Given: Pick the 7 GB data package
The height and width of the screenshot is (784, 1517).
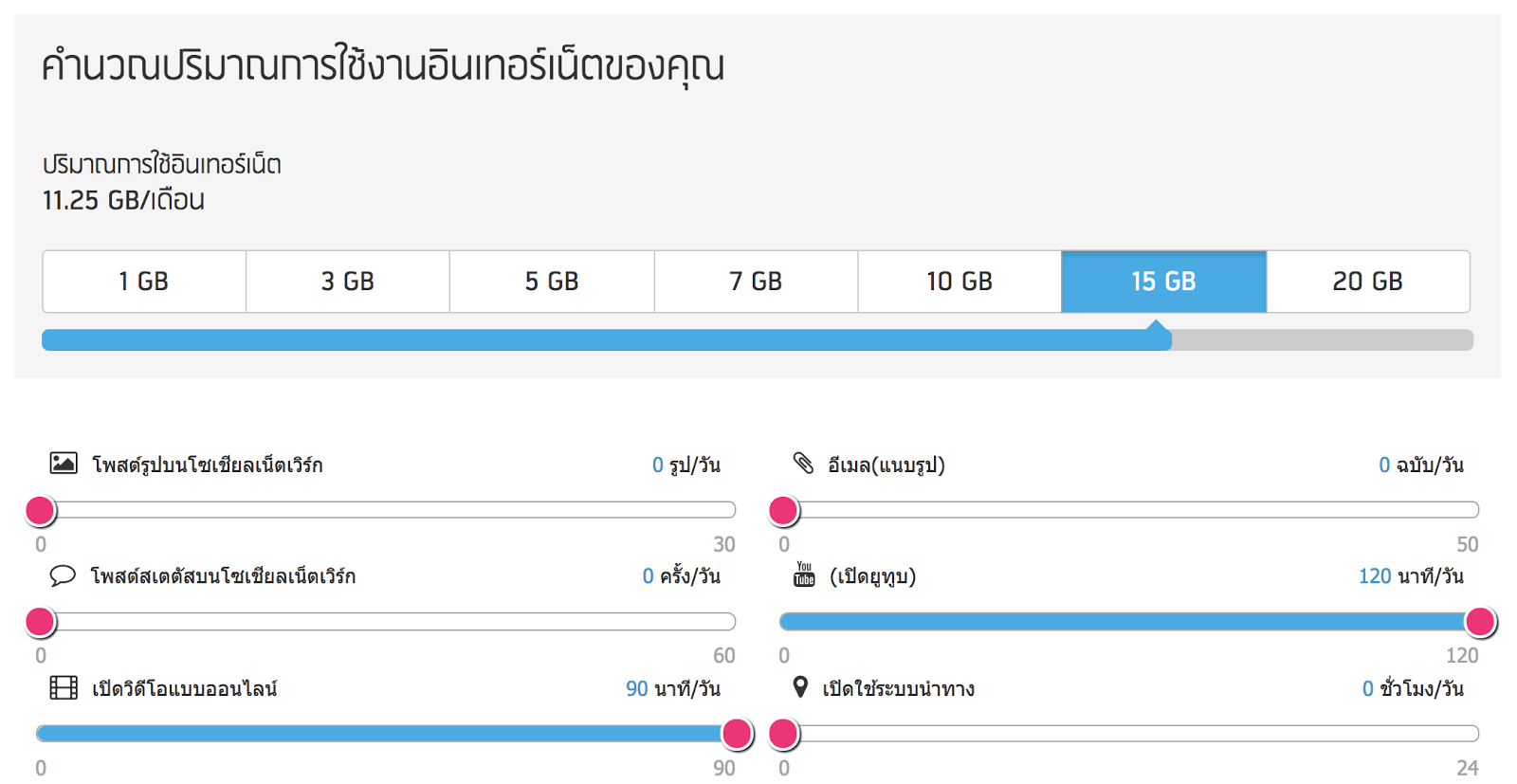Looking at the screenshot, I should [756, 282].
